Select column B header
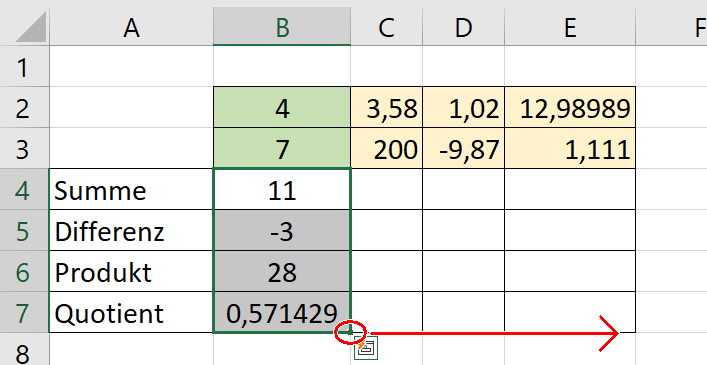This screenshot has height=365, width=707. [282, 27]
